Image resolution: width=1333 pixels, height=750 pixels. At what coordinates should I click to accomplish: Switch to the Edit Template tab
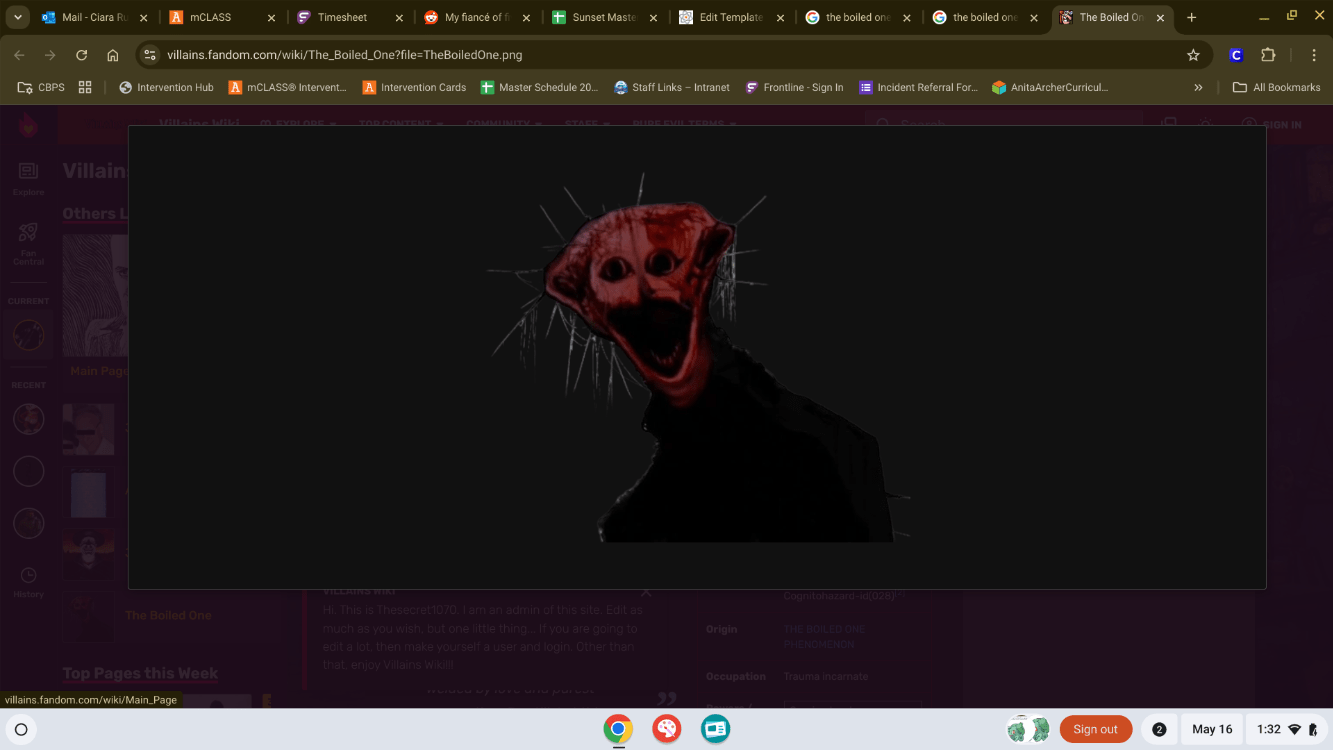730,18
